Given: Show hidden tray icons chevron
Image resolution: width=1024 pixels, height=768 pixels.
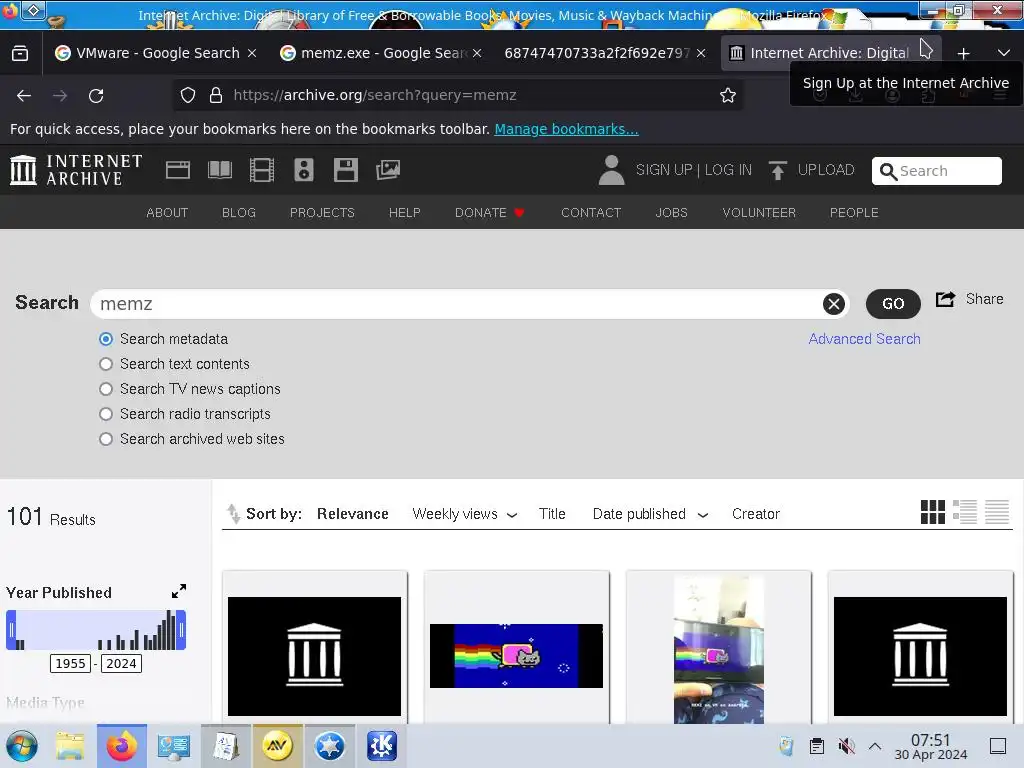Looking at the screenshot, I should pyautogui.click(x=875, y=746).
